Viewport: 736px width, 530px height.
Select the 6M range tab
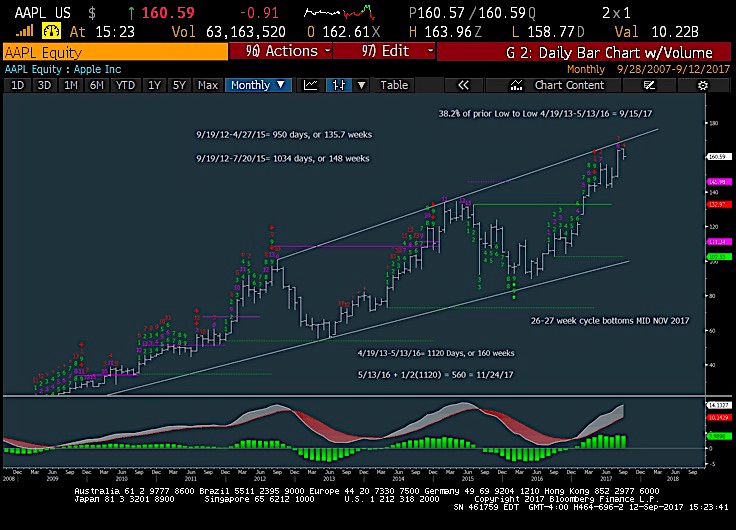click(x=97, y=85)
